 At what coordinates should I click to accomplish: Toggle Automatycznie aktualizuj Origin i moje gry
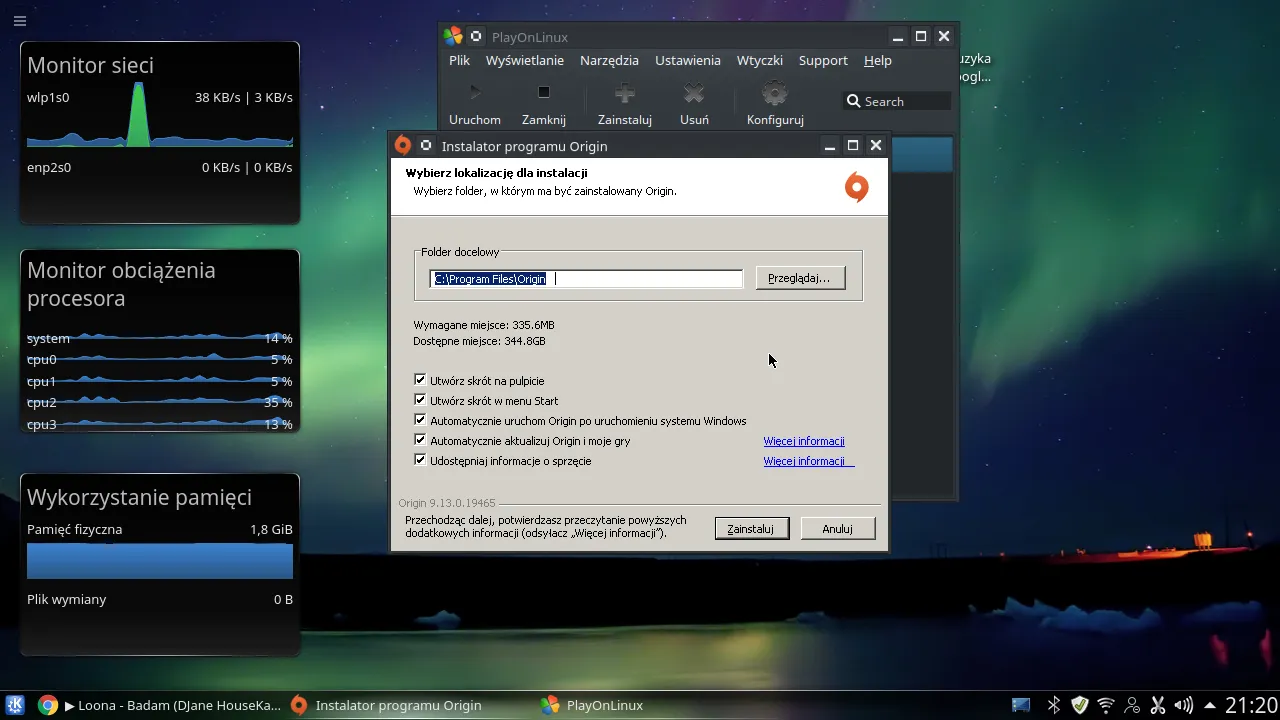coord(420,440)
